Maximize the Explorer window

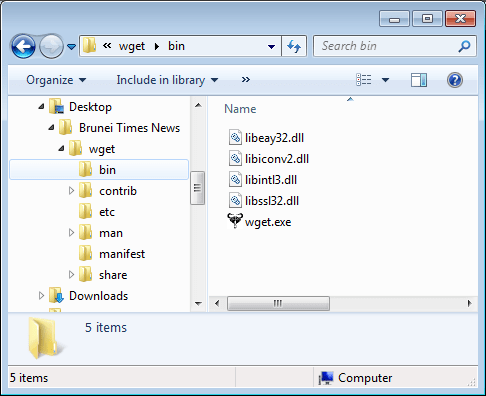coord(427,19)
